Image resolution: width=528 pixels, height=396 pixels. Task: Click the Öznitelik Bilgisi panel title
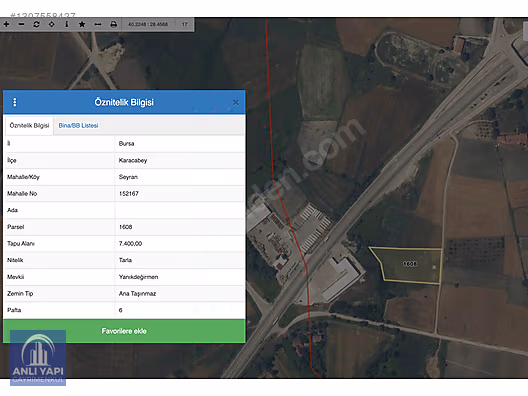point(124,102)
